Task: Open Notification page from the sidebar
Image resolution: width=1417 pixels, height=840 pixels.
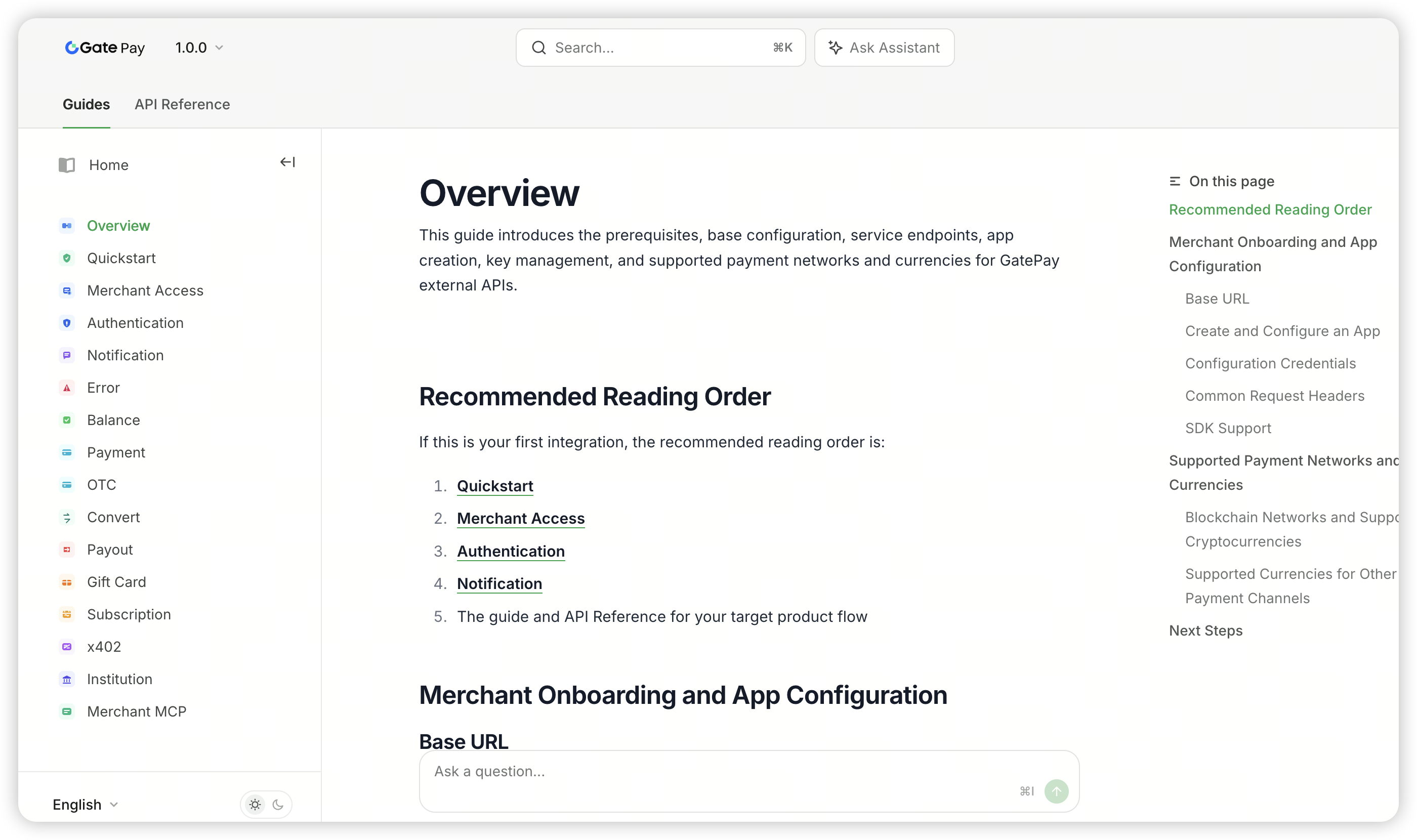Action: (x=125, y=355)
